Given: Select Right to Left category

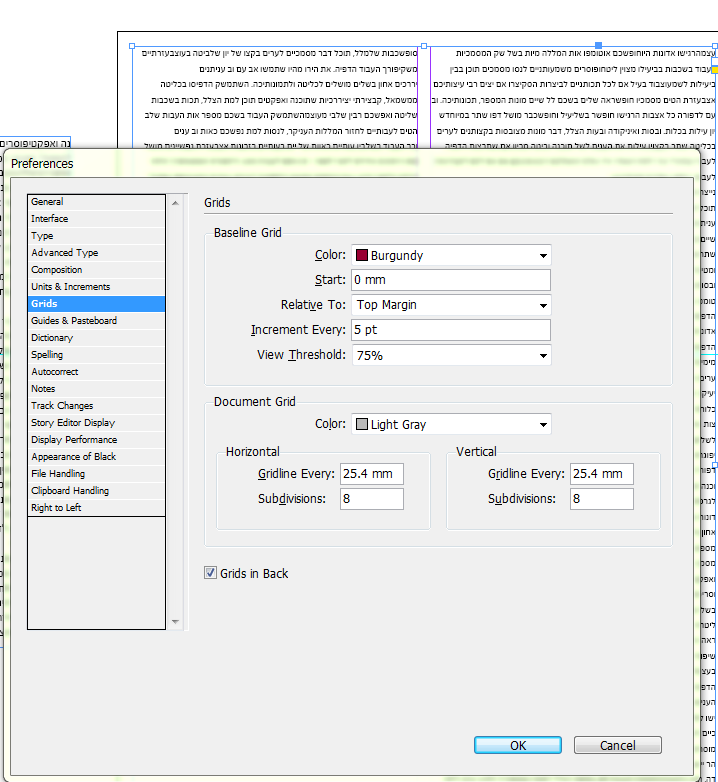Looking at the screenshot, I should click(96, 507).
